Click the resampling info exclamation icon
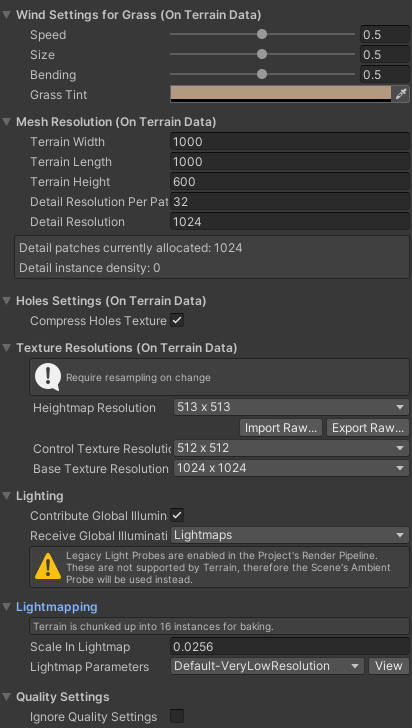The width and height of the screenshot is (412, 728). [x=48, y=377]
